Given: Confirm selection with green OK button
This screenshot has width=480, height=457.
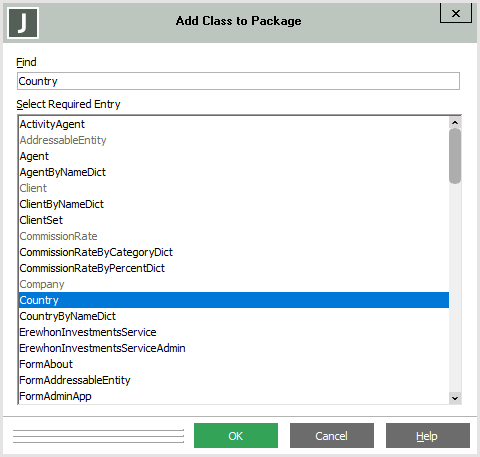Looking at the screenshot, I should click(x=236, y=436).
